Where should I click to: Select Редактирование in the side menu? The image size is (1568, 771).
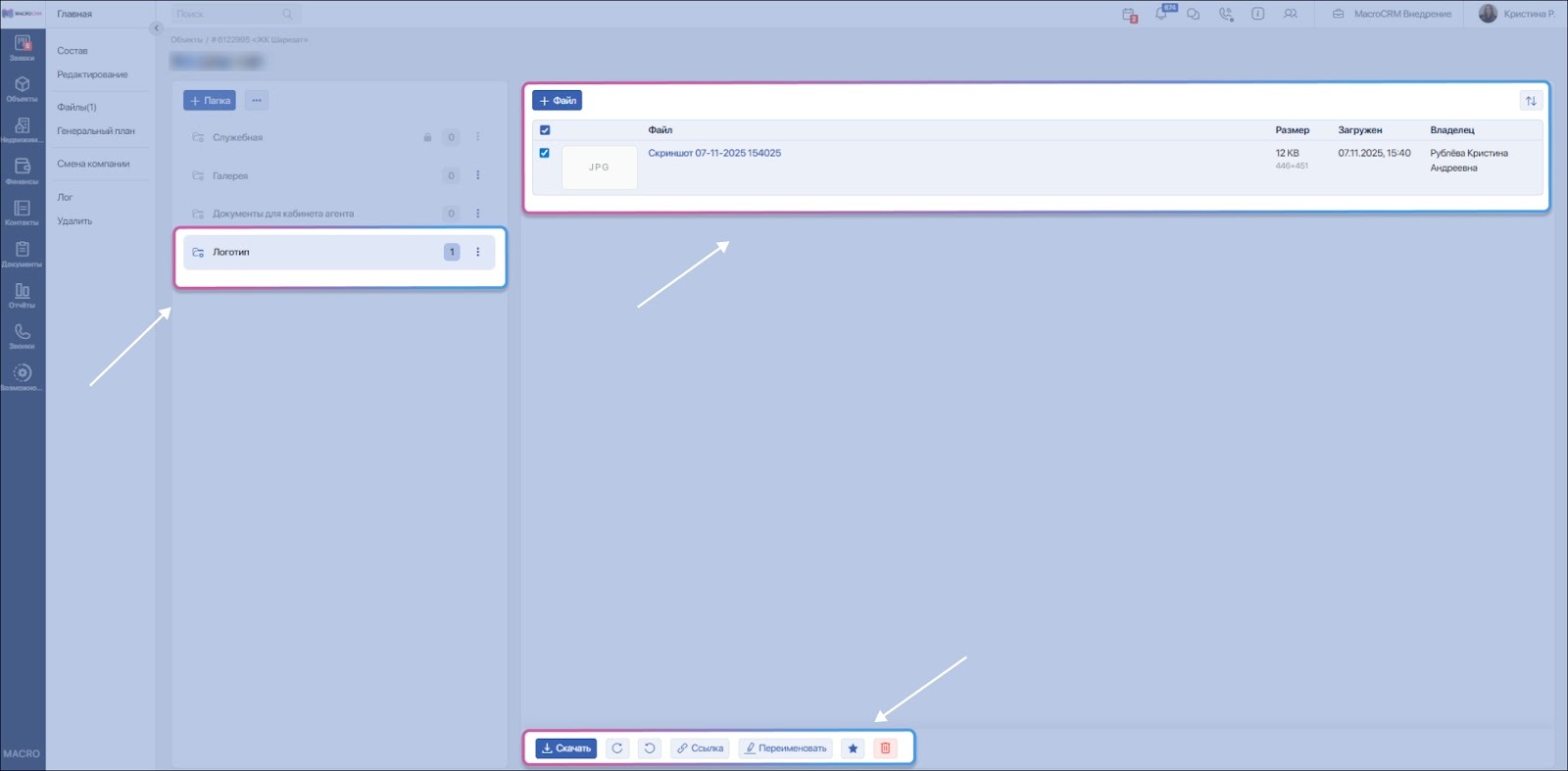pos(92,74)
